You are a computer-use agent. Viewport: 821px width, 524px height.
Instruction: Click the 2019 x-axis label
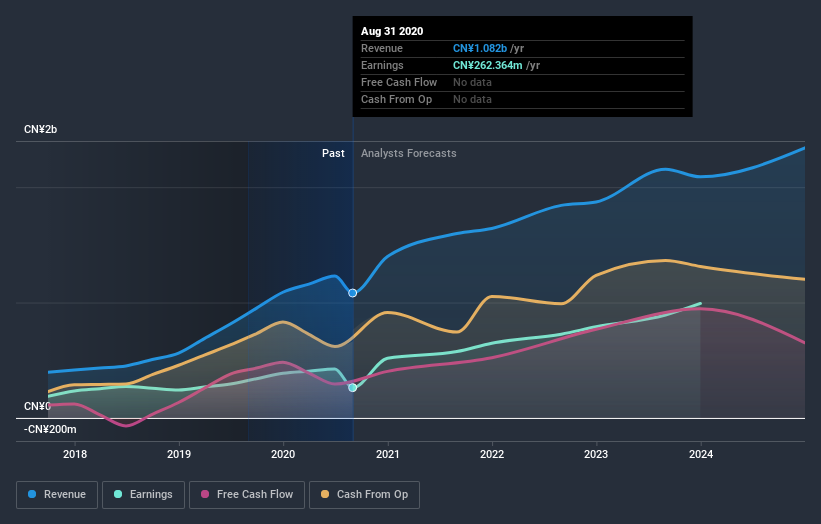pyautogui.click(x=179, y=454)
